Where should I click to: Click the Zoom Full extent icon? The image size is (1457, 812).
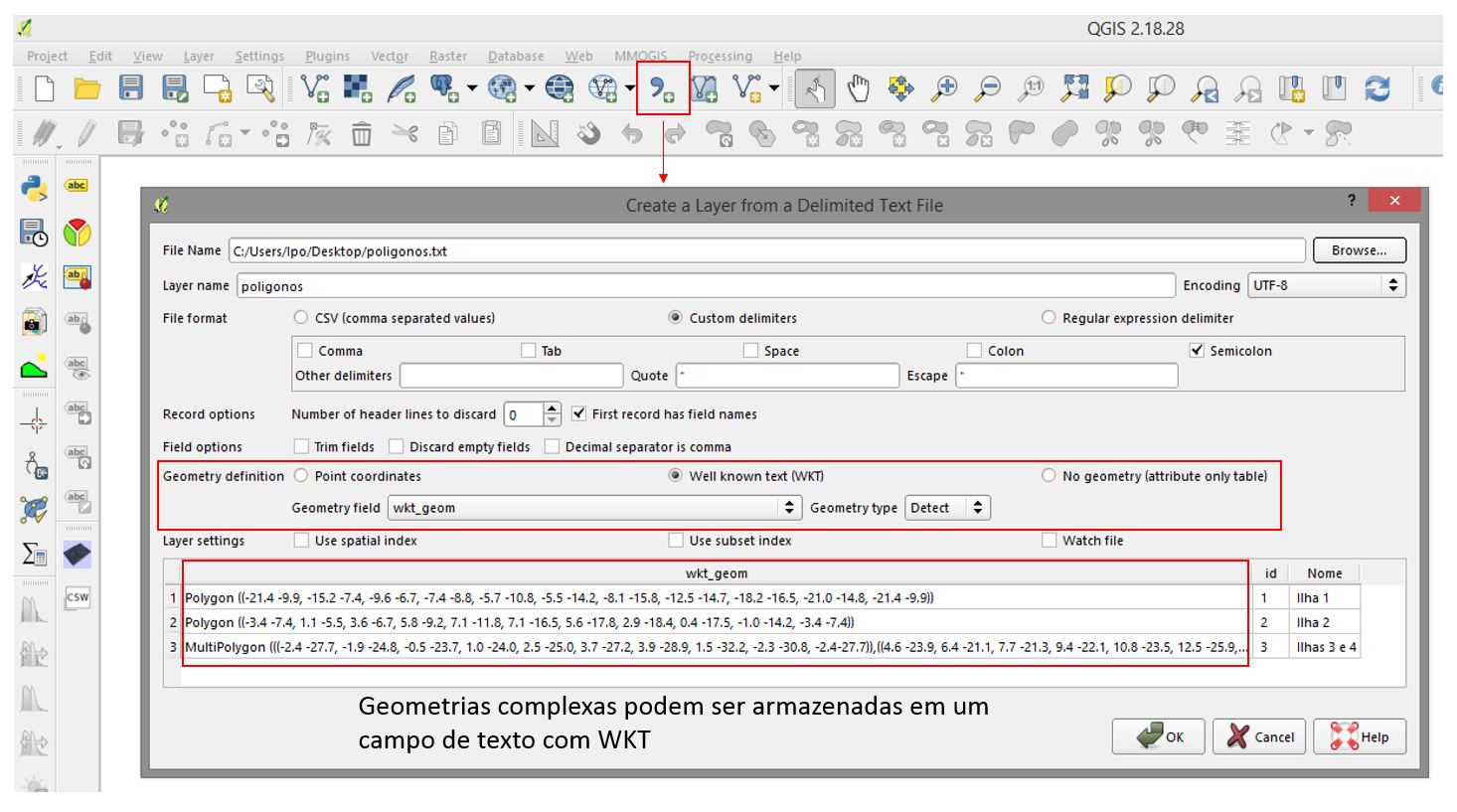[x=1074, y=88]
